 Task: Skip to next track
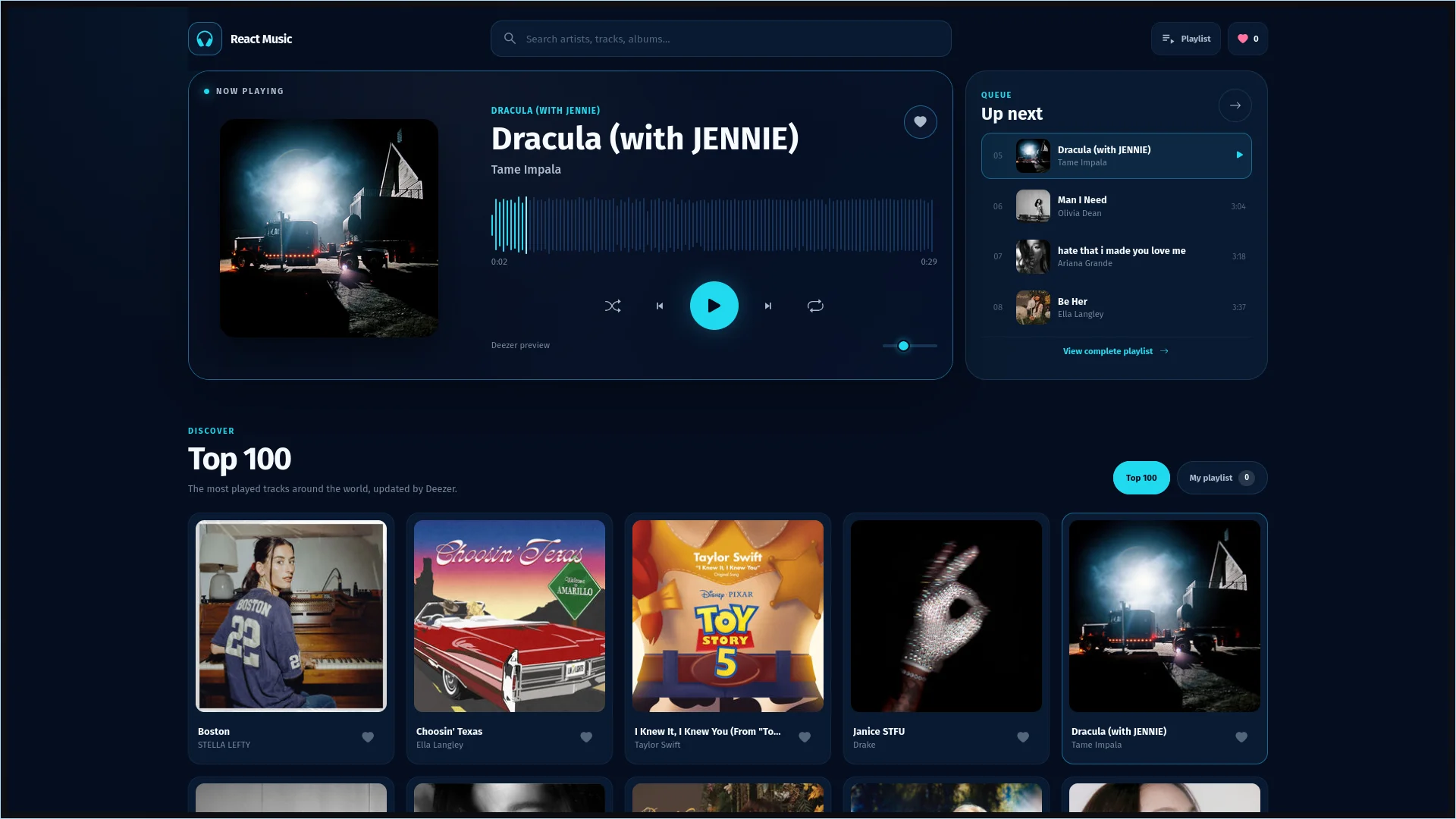click(768, 306)
